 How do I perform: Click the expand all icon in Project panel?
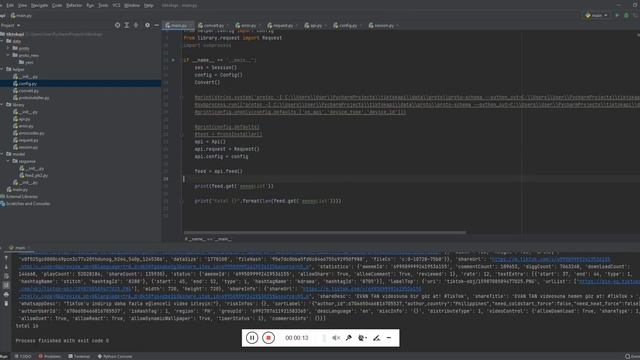[x=127, y=25]
